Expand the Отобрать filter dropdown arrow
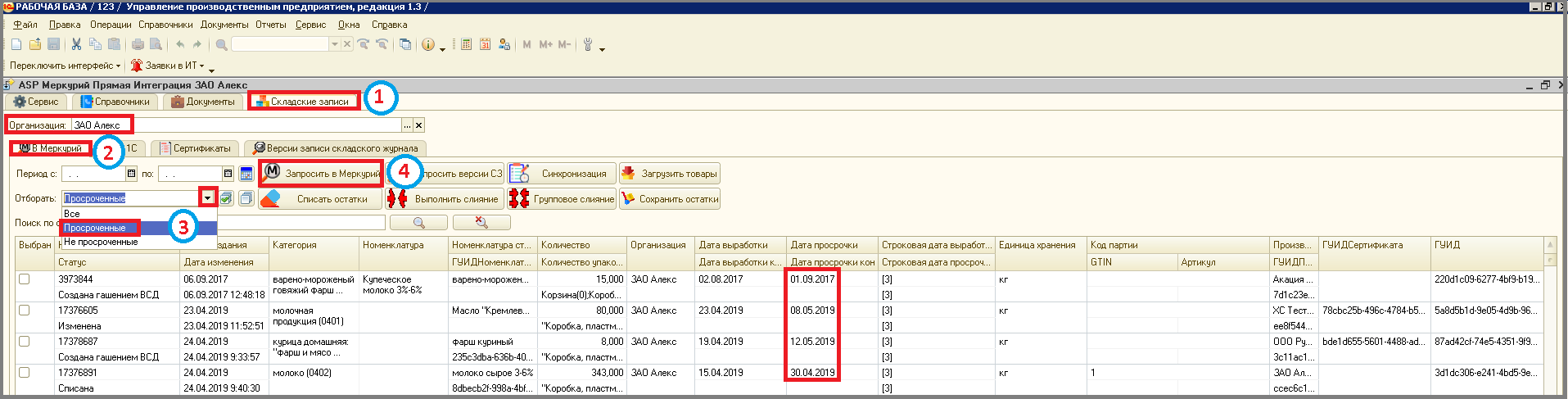The width and height of the screenshot is (1568, 399). (x=208, y=198)
